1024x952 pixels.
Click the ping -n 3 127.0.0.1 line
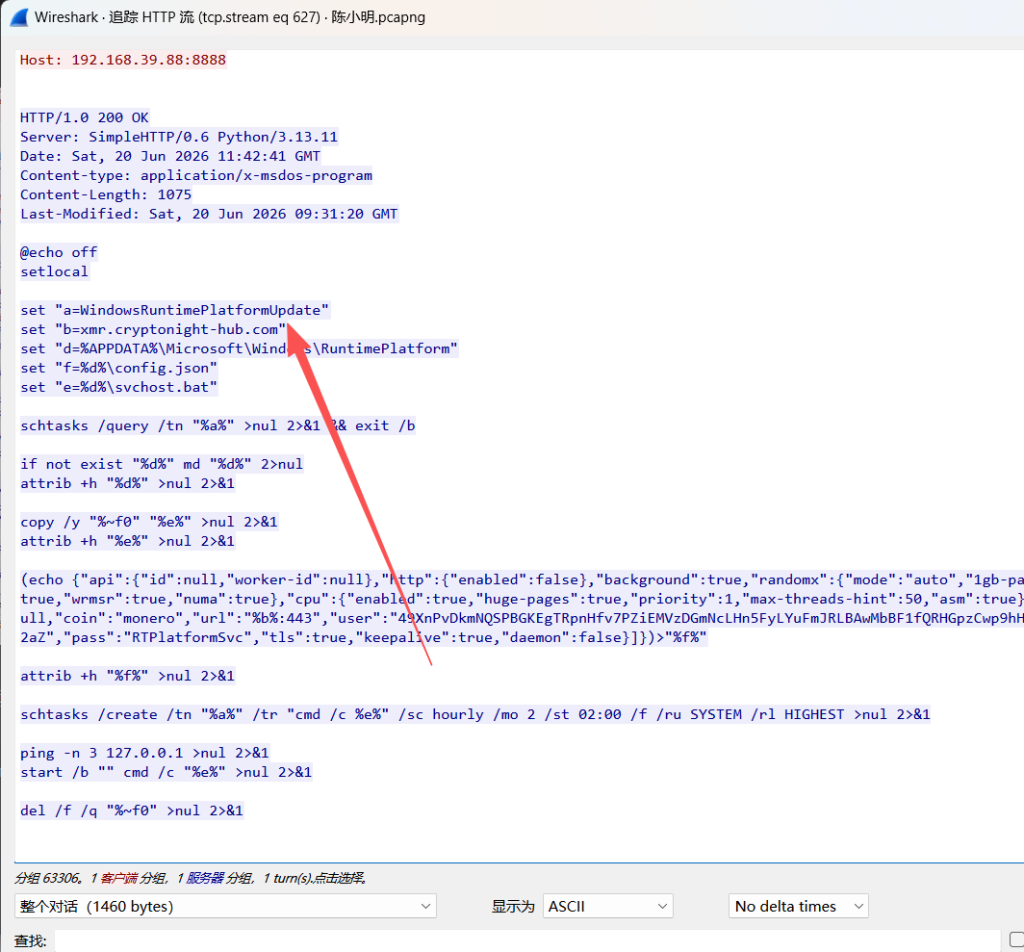(144, 754)
